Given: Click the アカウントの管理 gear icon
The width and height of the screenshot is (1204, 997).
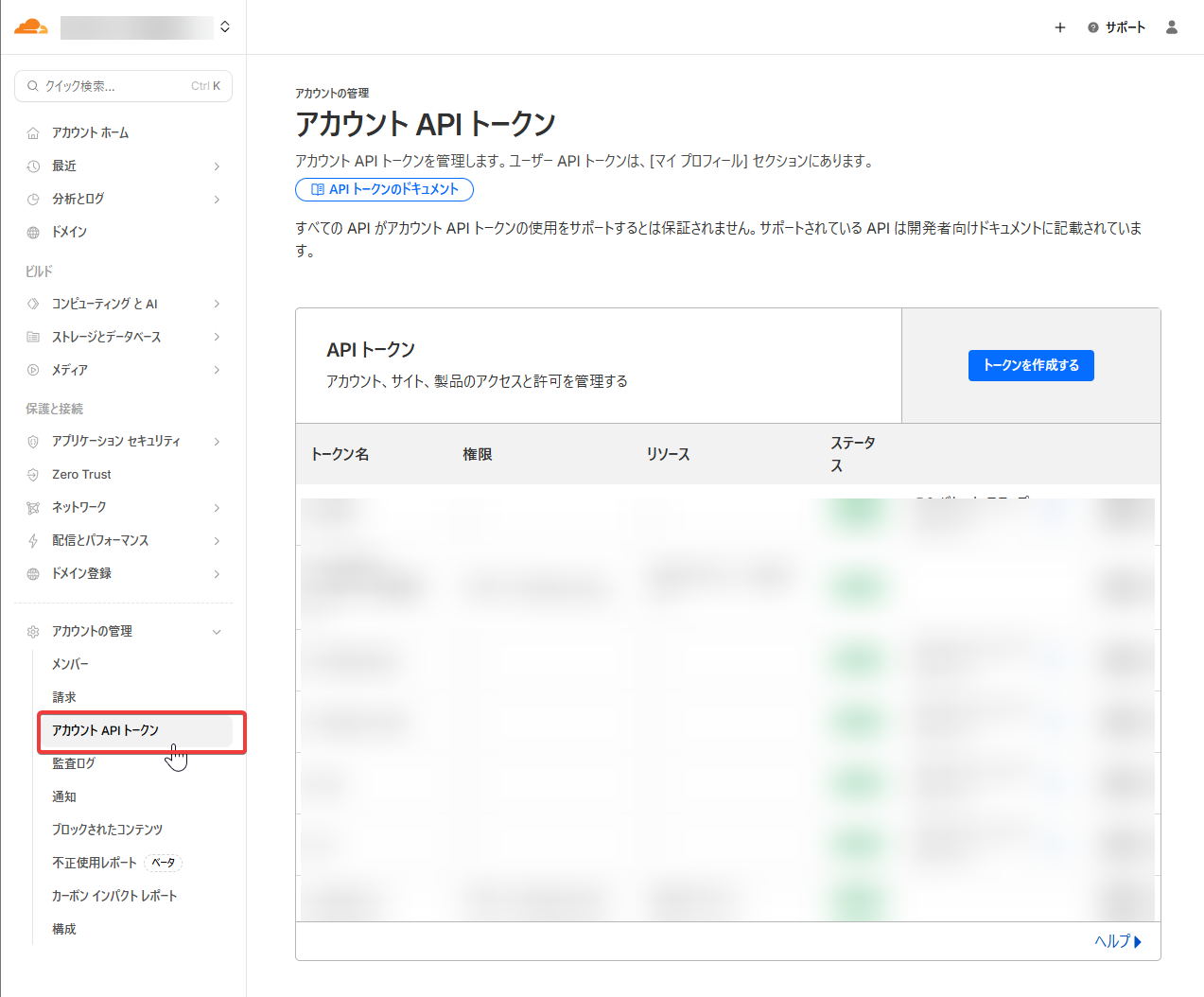Looking at the screenshot, I should coord(33,632).
